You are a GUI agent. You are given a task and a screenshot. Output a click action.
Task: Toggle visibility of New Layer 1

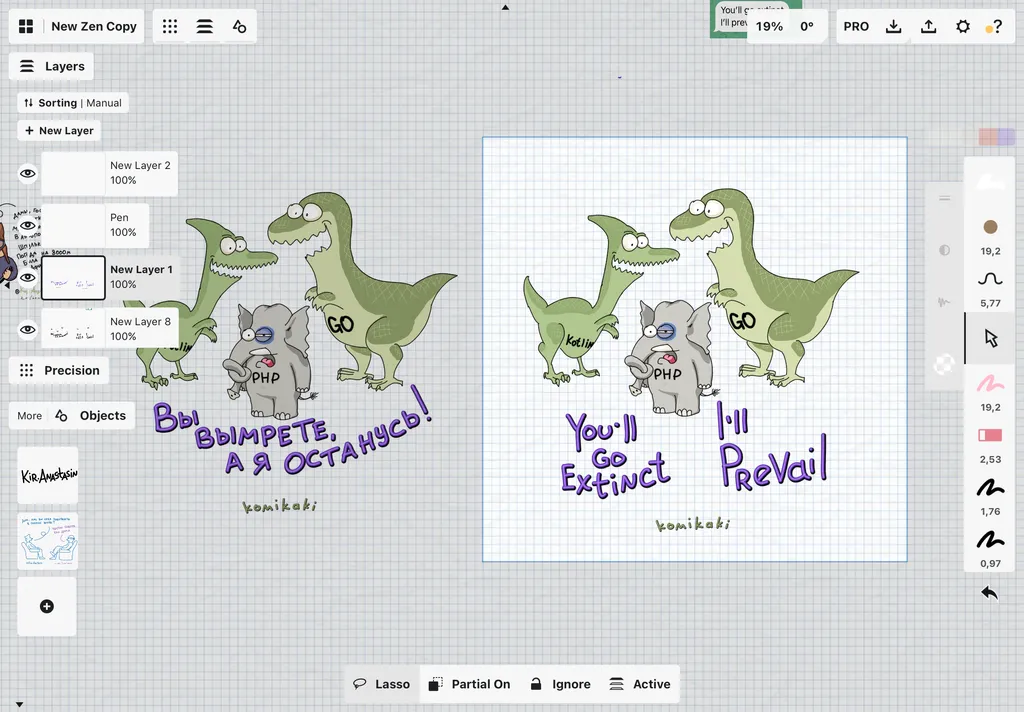coord(27,278)
